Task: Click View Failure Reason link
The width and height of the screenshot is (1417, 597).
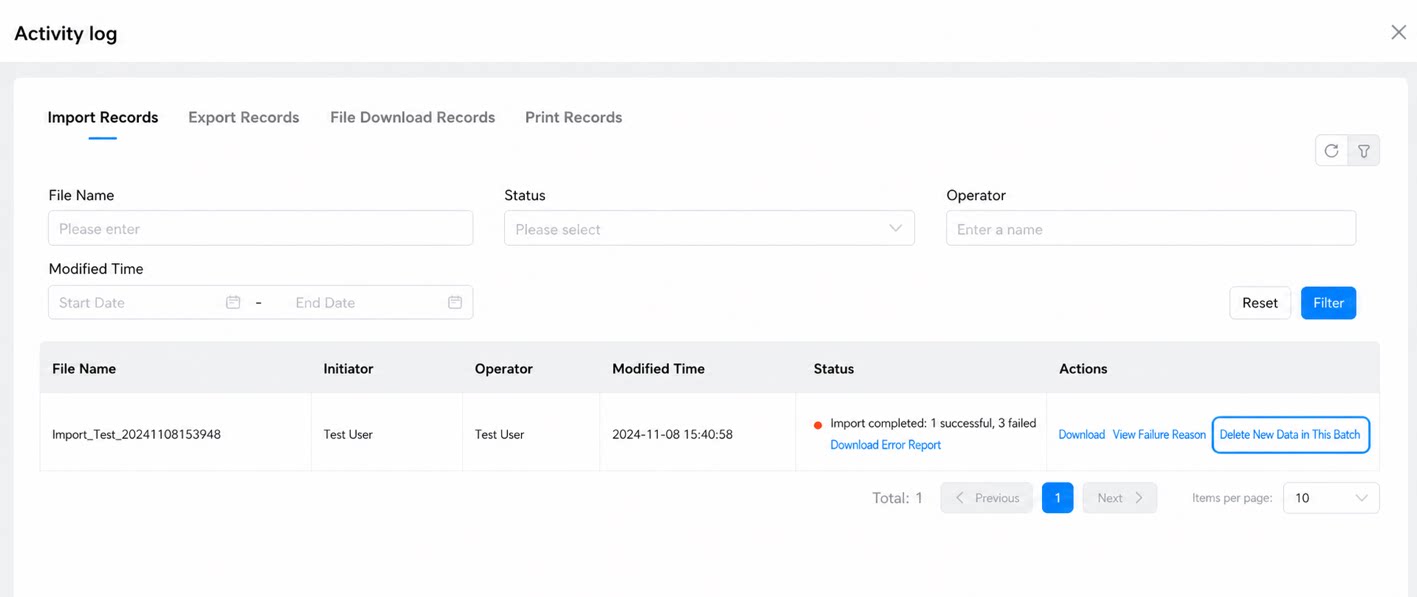Action: (1159, 435)
